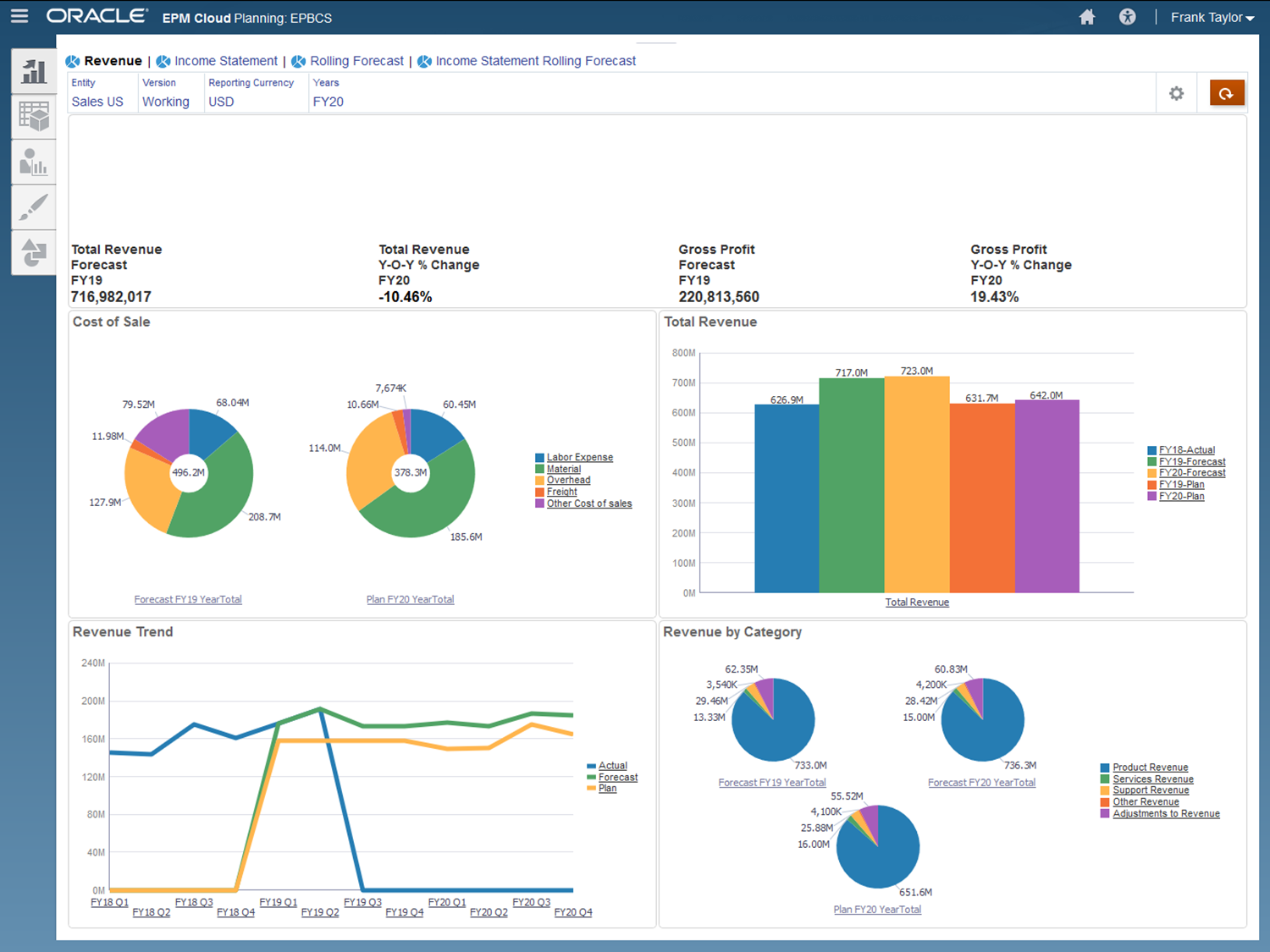This screenshot has width=1270, height=952.
Task: Open the data grid cube sidebar icon
Action: 34,117
